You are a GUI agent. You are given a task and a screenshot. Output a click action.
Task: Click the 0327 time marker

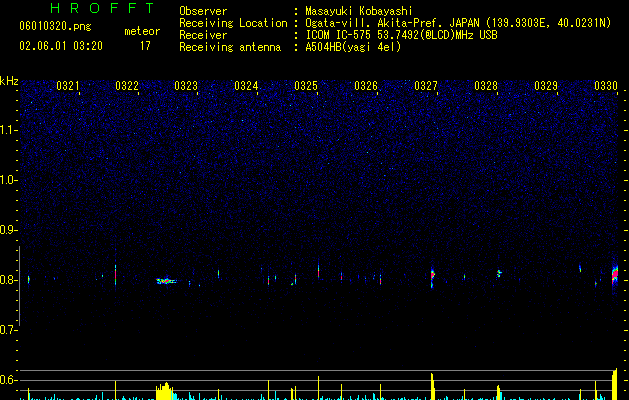426,85
